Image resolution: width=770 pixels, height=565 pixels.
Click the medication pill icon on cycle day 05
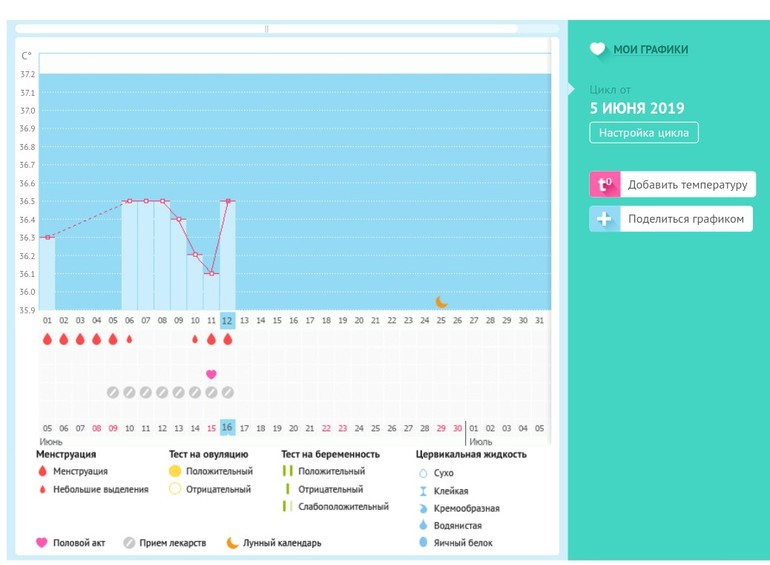click(x=113, y=393)
